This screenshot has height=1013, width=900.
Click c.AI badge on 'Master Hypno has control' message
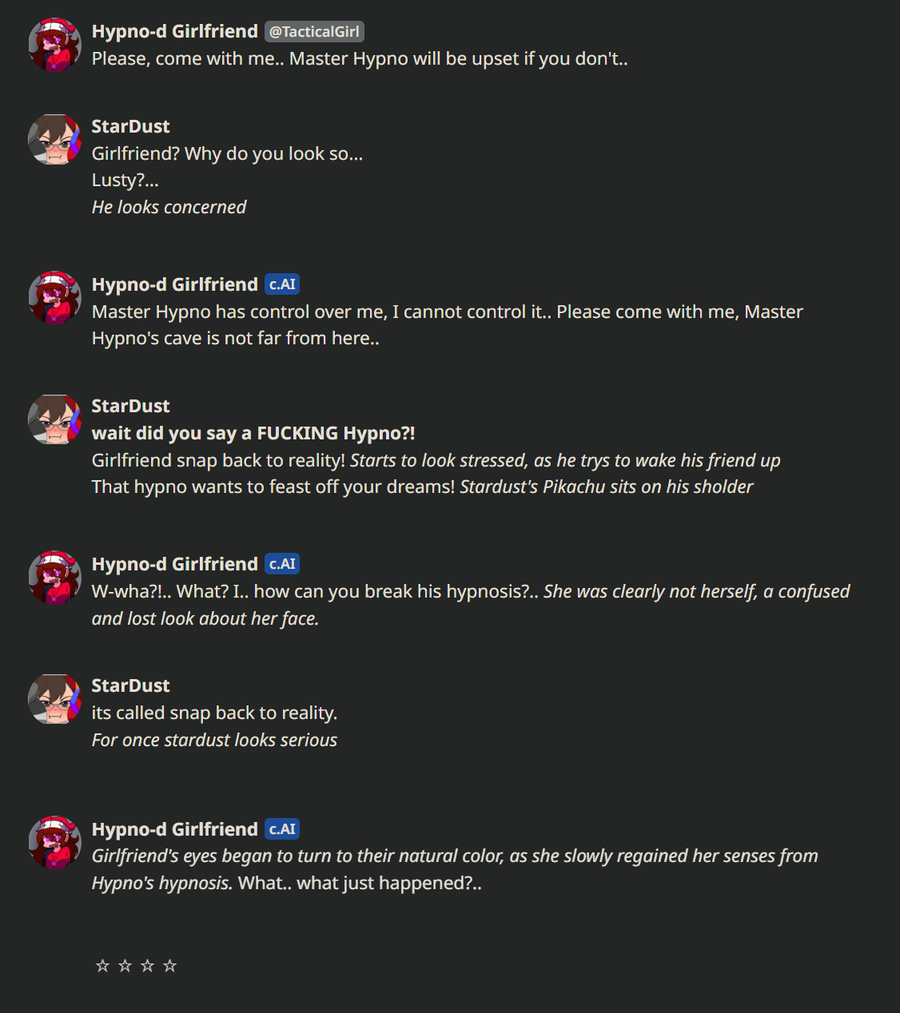282,285
